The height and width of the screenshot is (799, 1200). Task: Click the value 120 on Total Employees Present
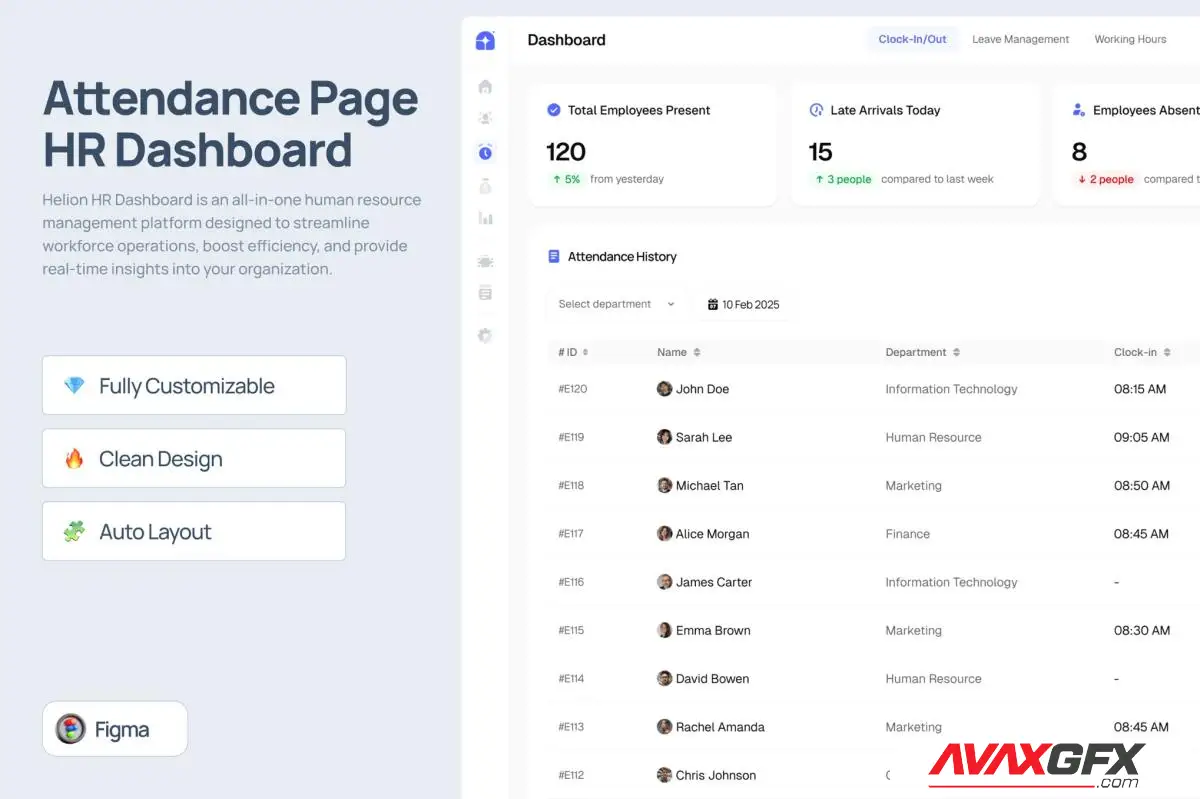(x=566, y=152)
